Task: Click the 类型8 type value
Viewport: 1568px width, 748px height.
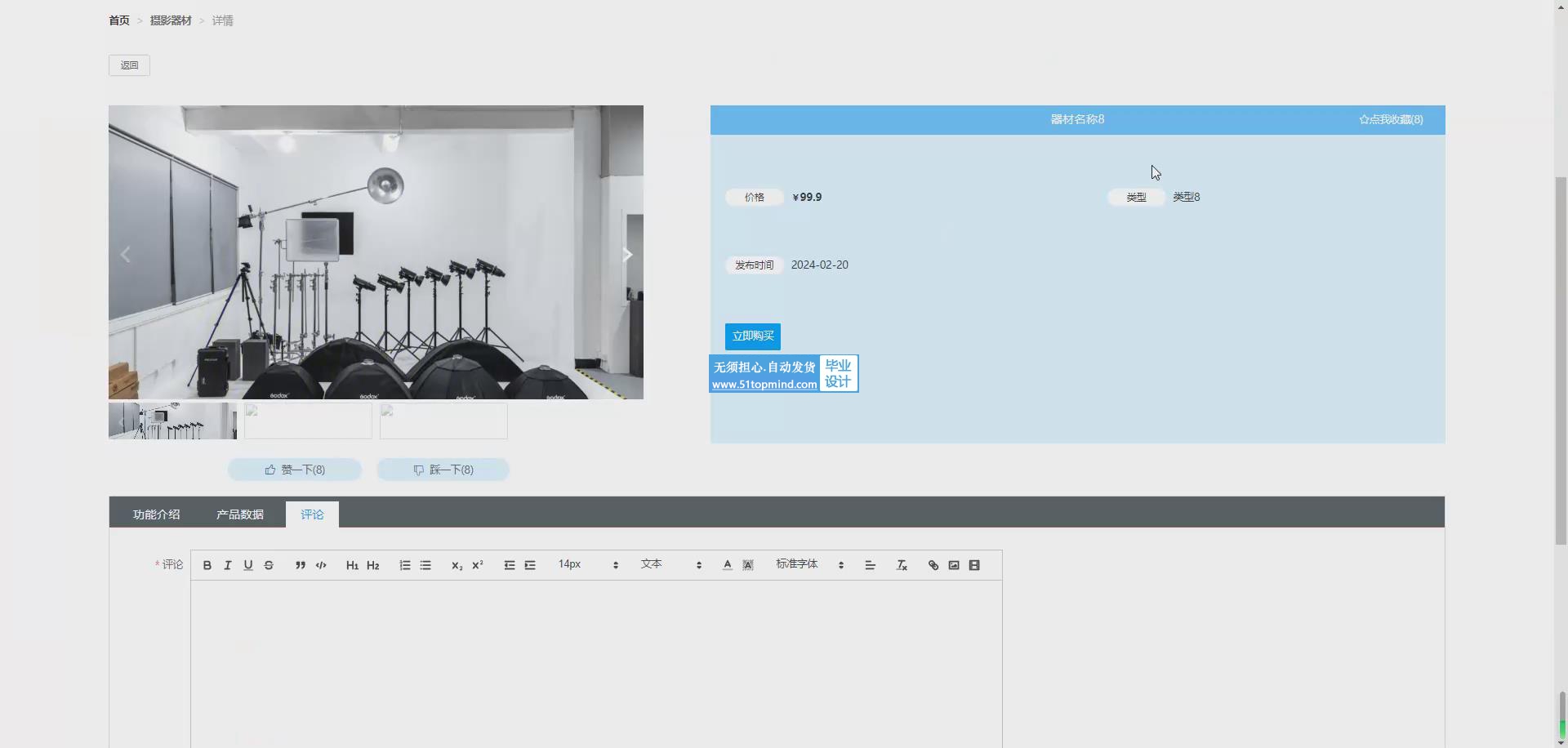Action: (1187, 198)
